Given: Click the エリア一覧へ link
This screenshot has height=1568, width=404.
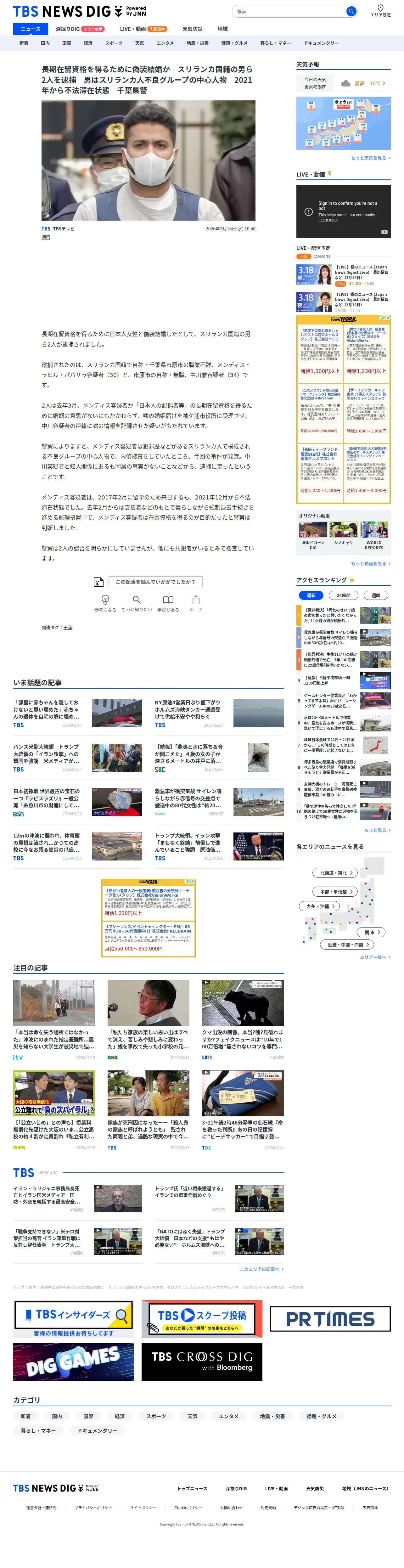Looking at the screenshot, I should tap(375, 957).
